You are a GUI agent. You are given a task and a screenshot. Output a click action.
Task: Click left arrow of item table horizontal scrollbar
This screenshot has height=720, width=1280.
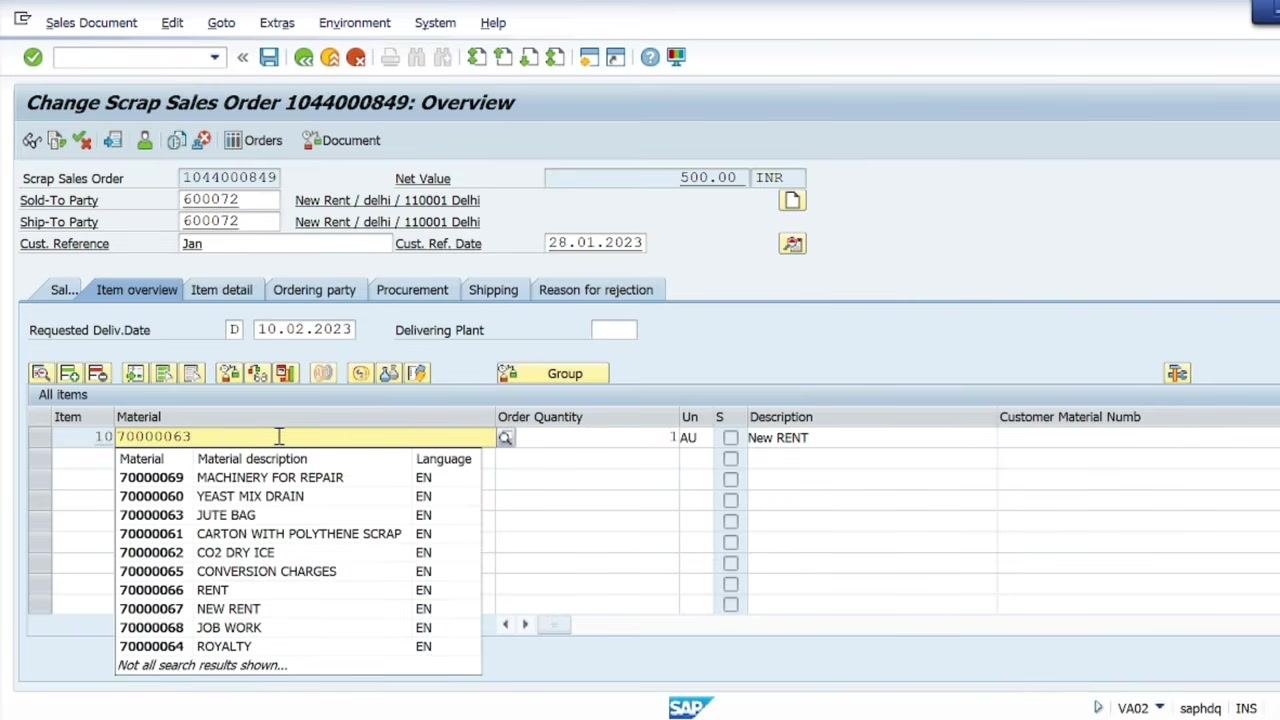[x=505, y=624]
